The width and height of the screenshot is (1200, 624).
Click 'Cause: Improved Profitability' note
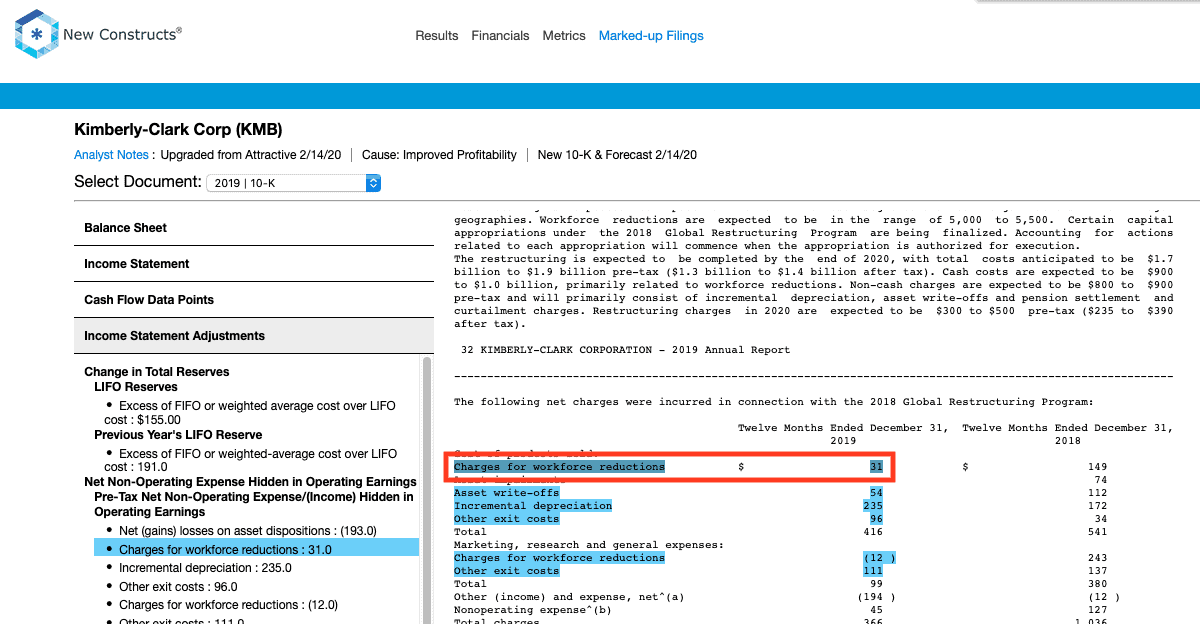pyautogui.click(x=439, y=155)
